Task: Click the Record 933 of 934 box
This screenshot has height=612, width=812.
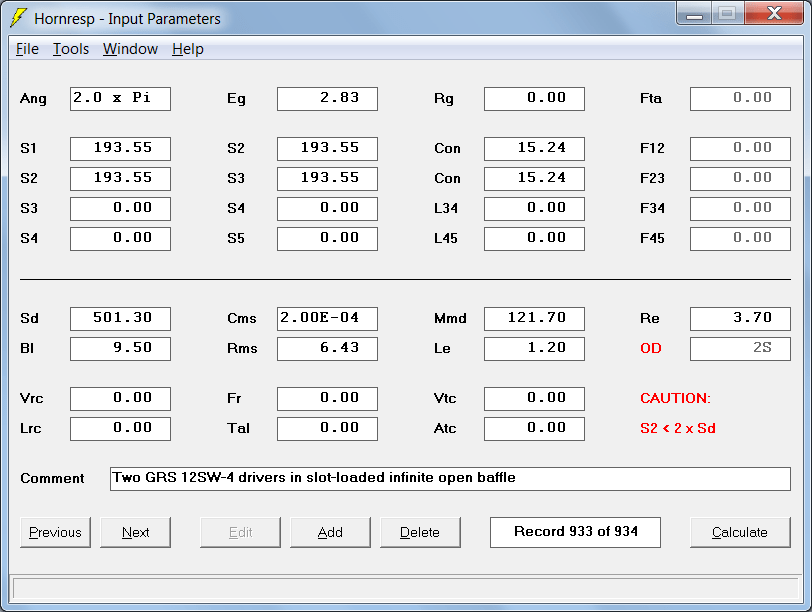Action: (x=575, y=532)
